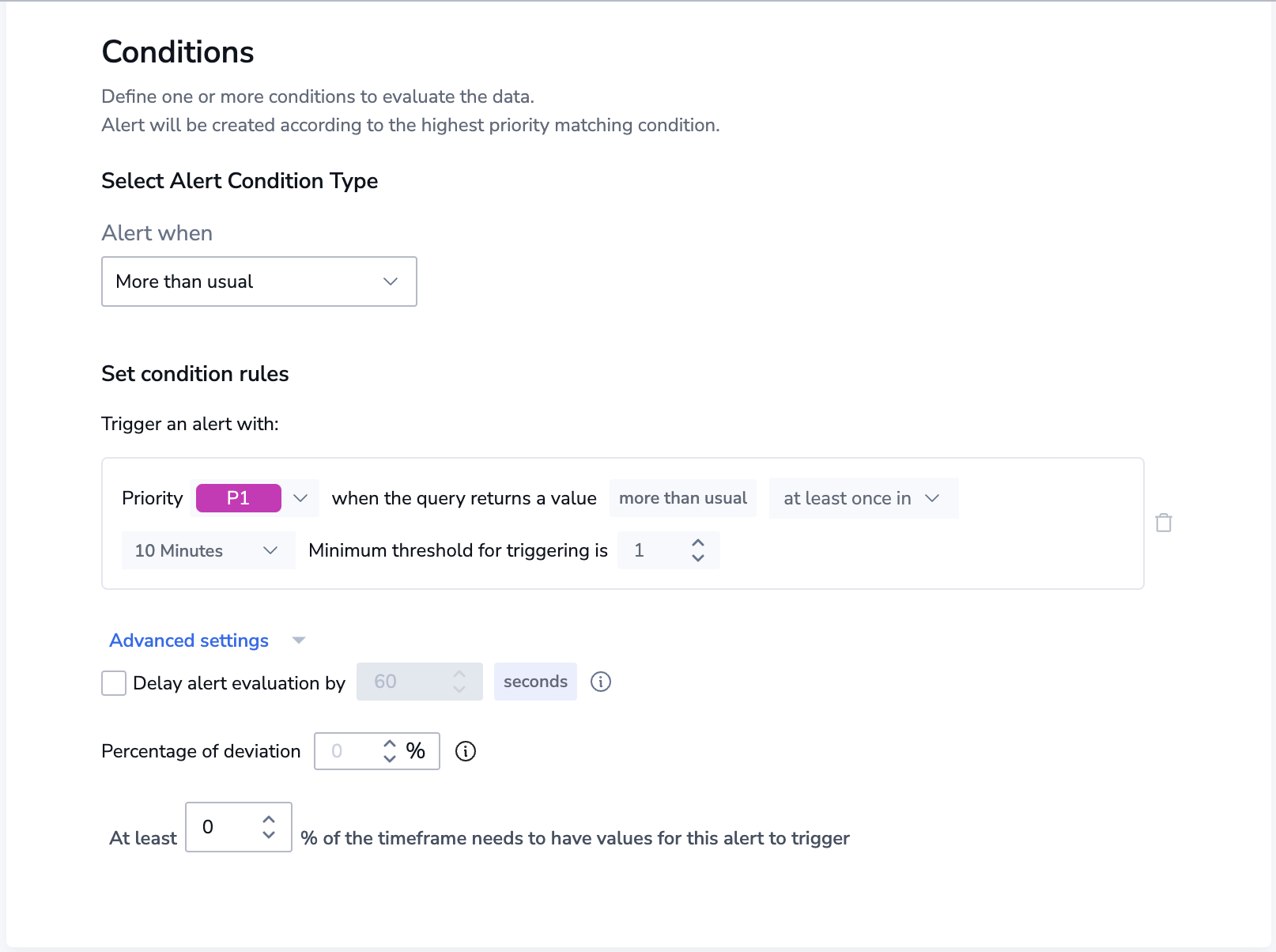Decrease At least timeframe percentage value
This screenshot has width=1276, height=952.
269,834
